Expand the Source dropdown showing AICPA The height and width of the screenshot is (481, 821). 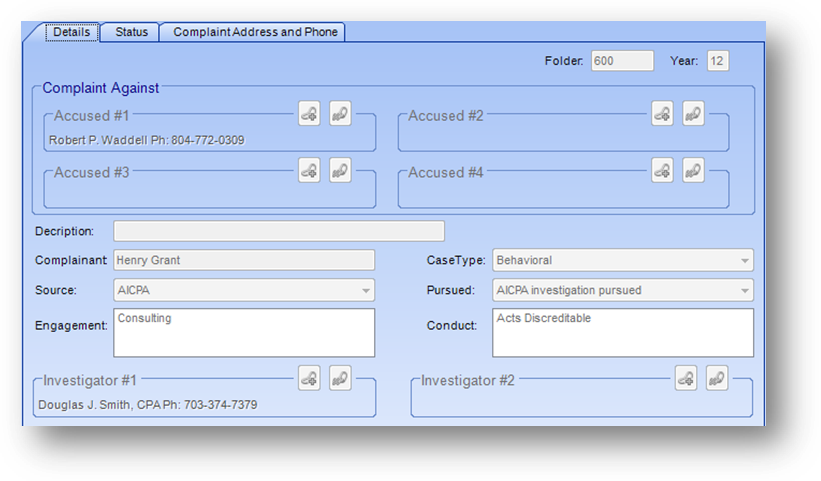244,290
